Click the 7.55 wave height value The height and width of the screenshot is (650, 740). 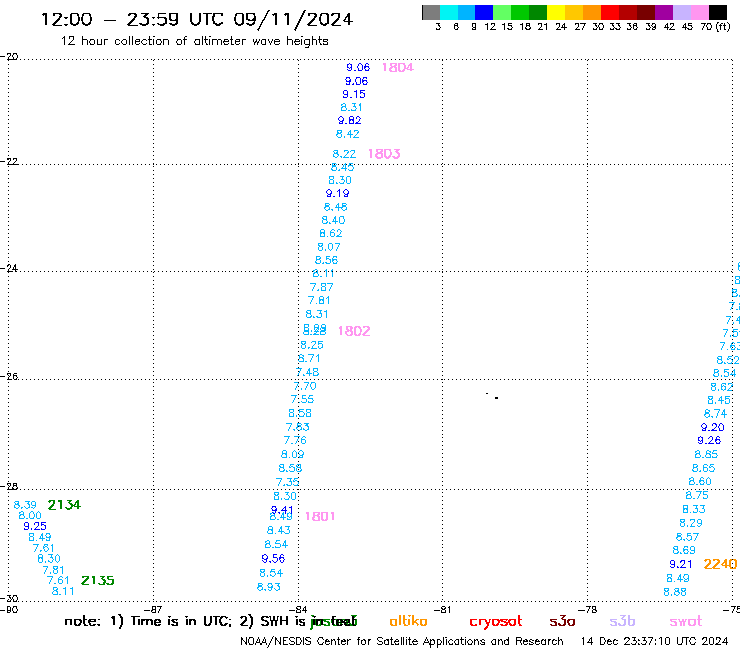302,399
